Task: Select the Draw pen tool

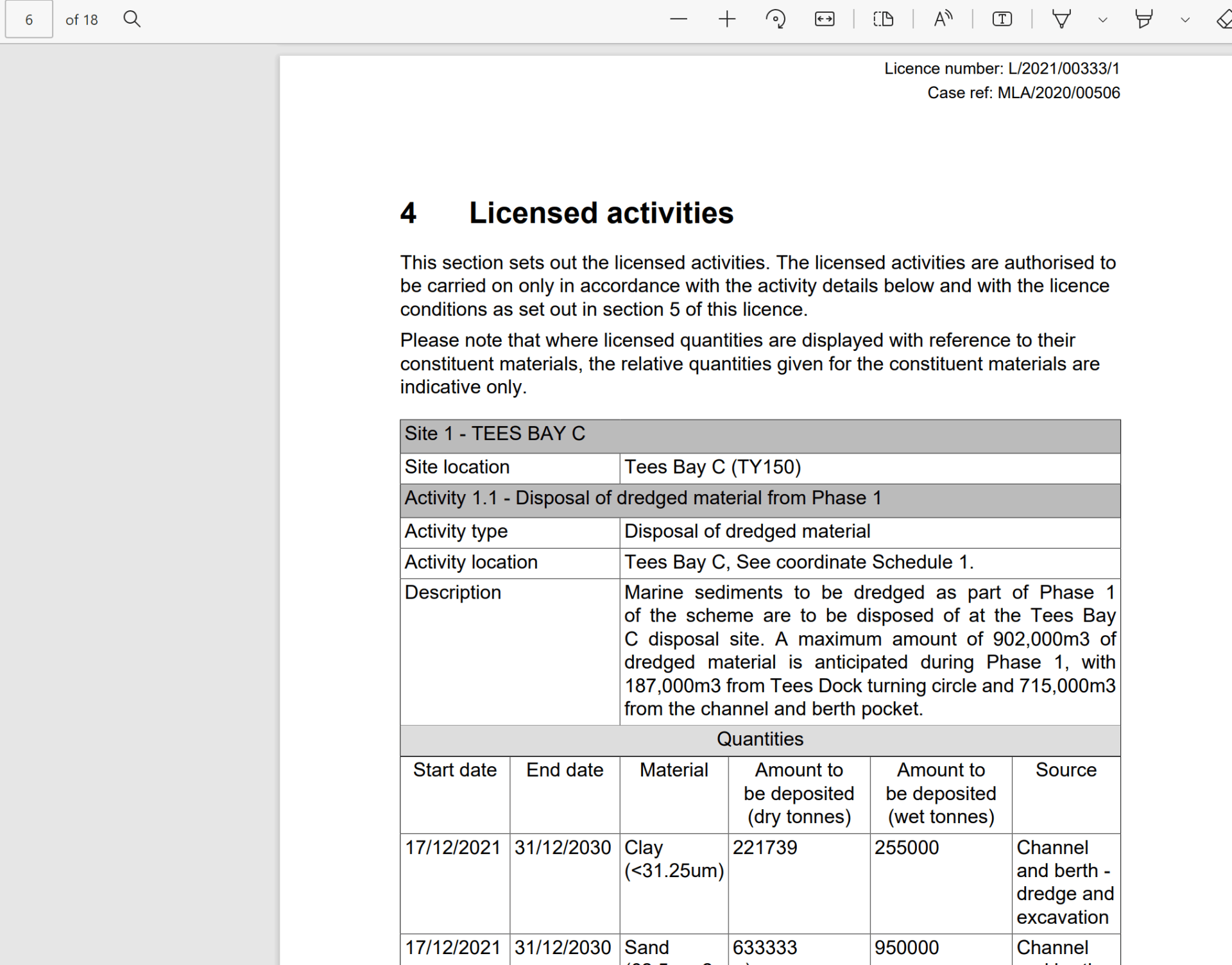Action: coord(1061,19)
